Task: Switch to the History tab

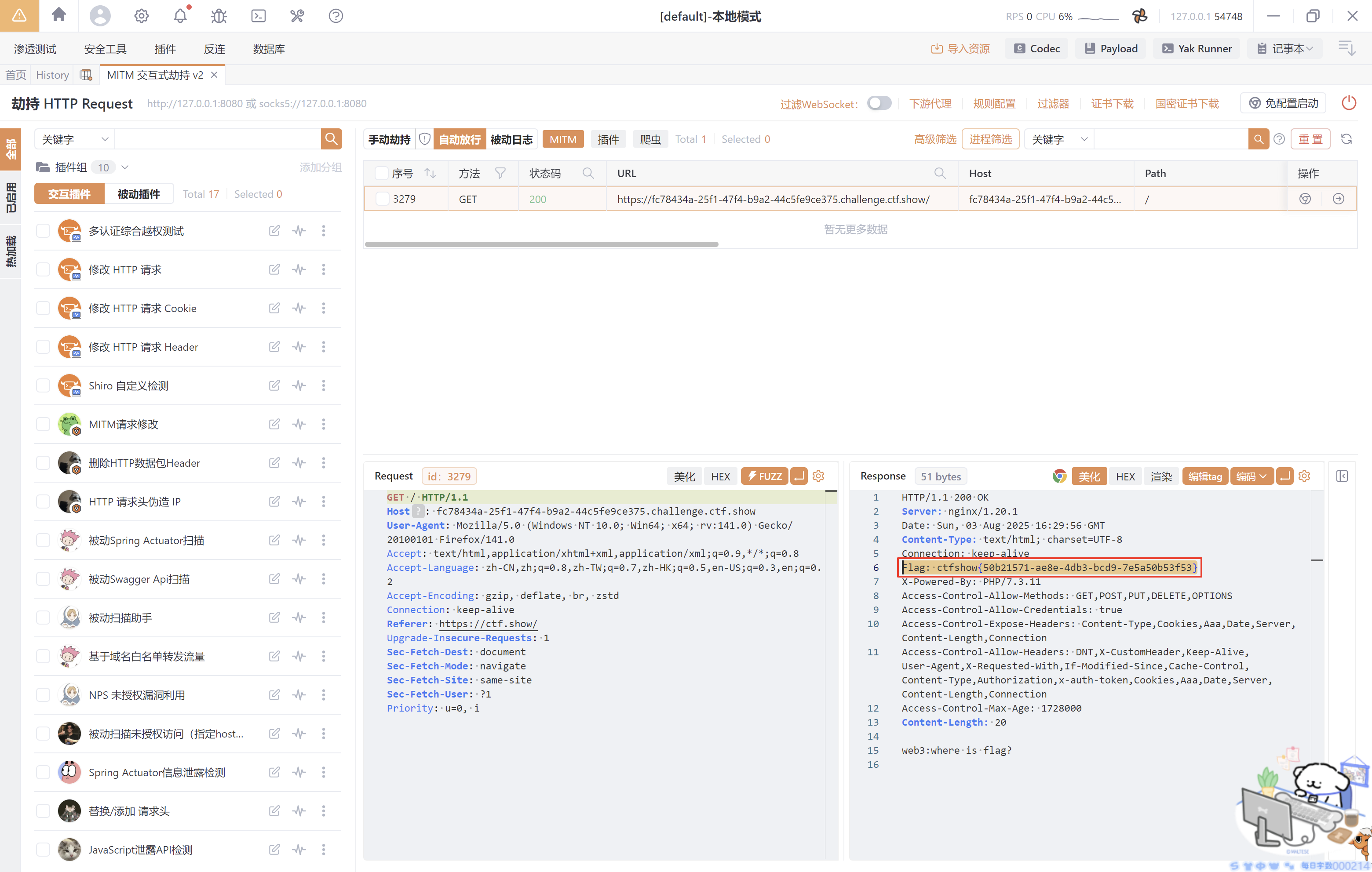Action: coord(52,75)
